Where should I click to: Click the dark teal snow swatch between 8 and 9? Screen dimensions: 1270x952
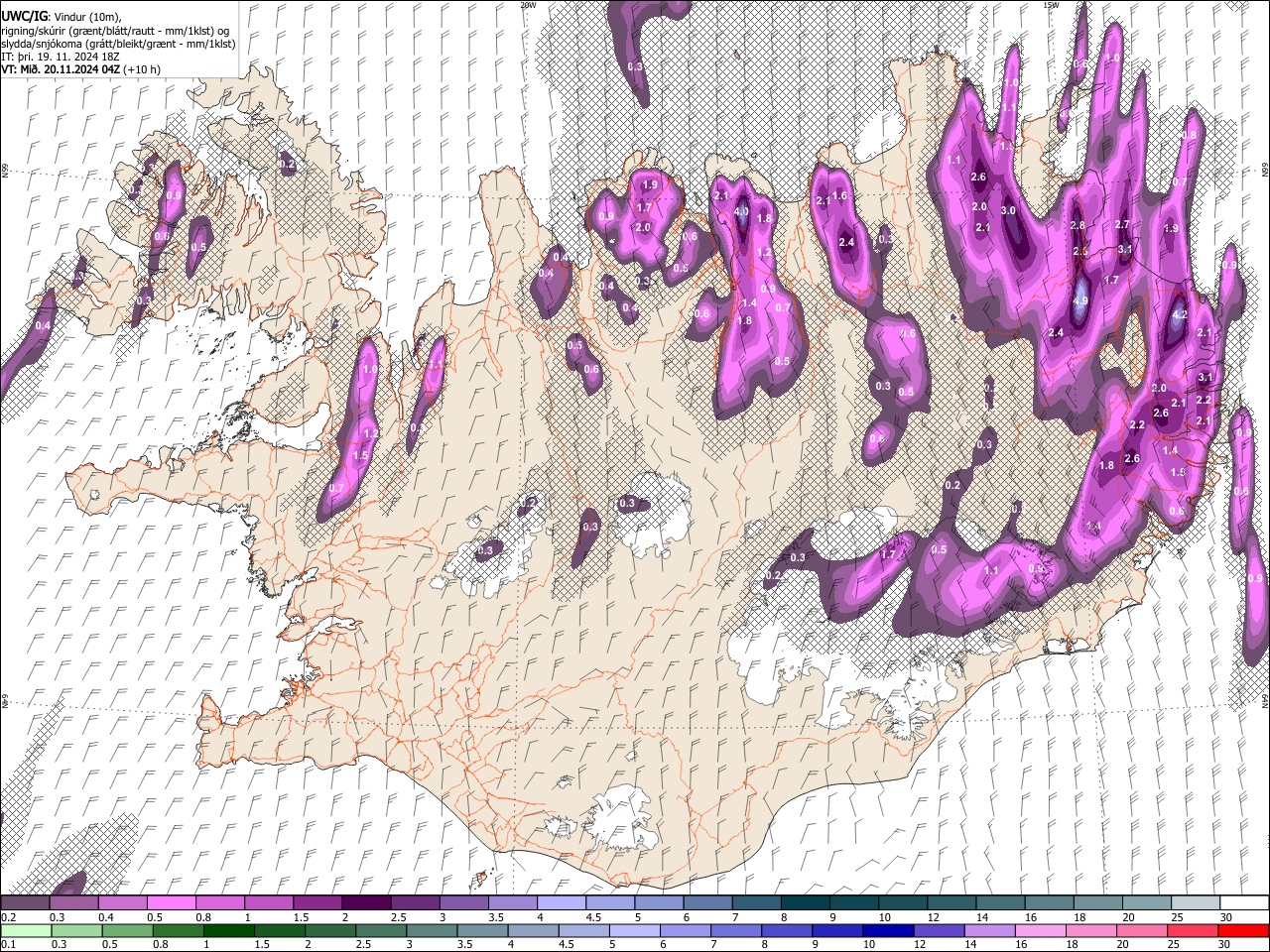[x=806, y=903]
